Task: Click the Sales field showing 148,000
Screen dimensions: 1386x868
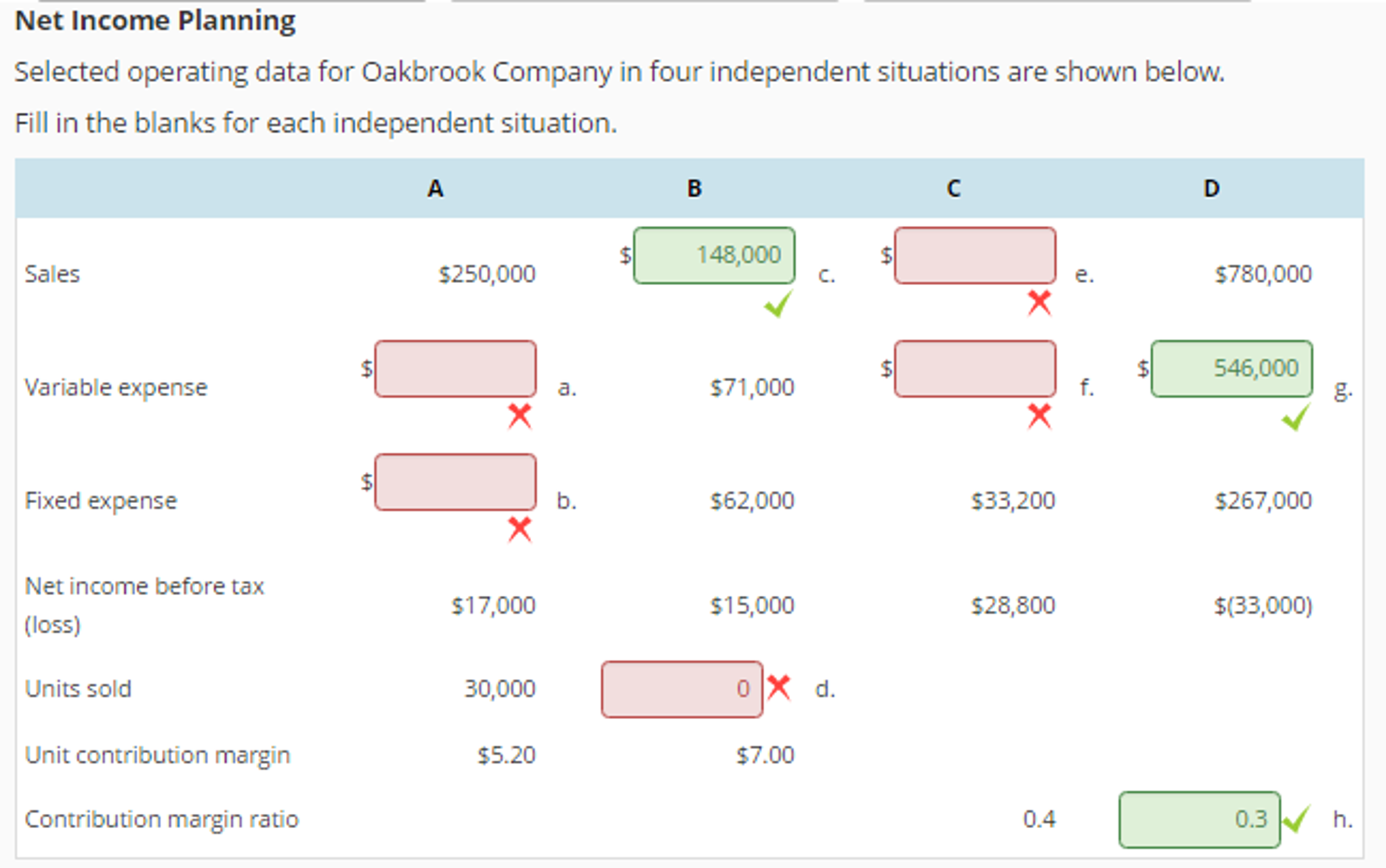Action: (x=713, y=255)
